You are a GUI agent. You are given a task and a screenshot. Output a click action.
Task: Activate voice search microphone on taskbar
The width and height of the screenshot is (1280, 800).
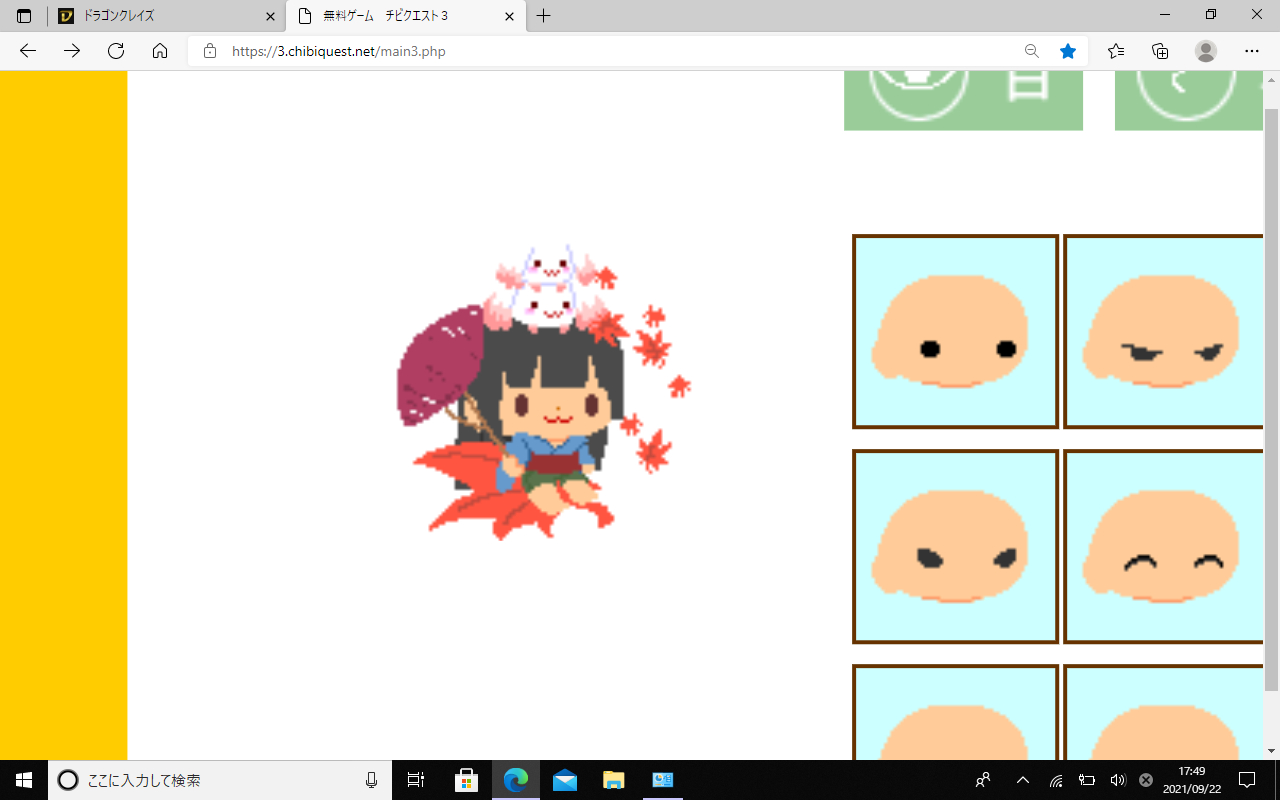tap(372, 780)
